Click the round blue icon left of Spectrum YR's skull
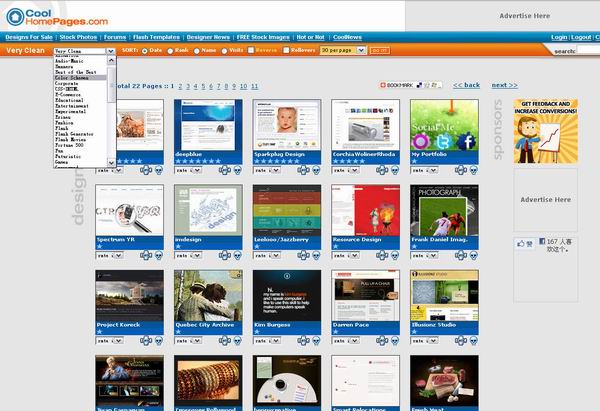The image size is (600, 411). coord(146,255)
